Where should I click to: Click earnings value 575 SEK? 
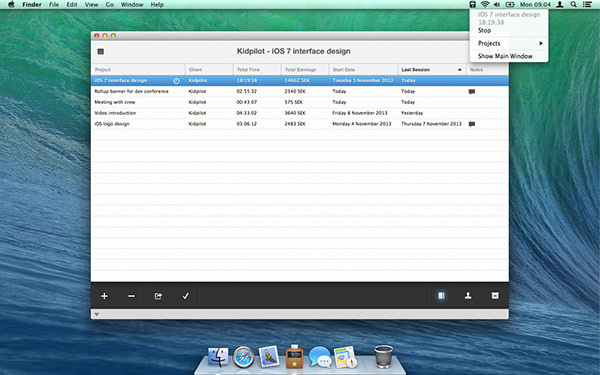293,102
